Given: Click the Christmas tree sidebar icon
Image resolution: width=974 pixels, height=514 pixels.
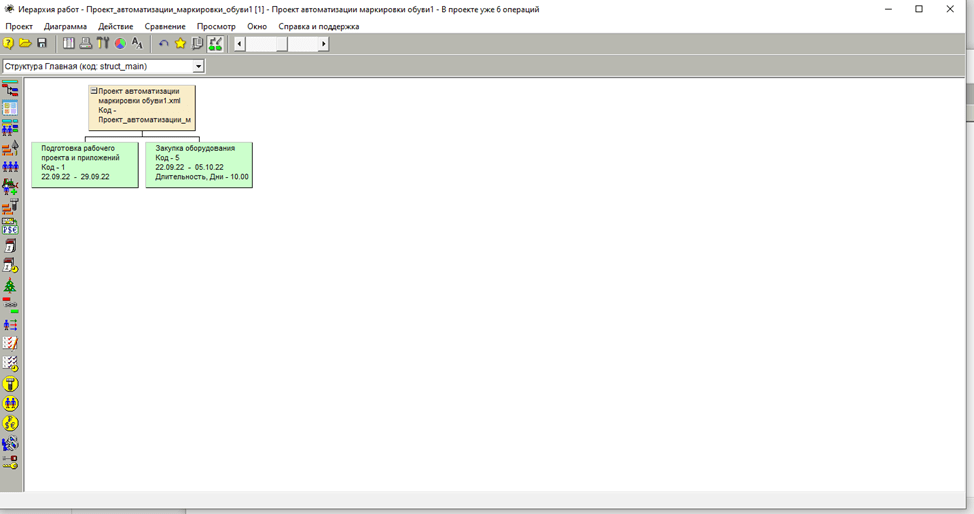Looking at the screenshot, I should tap(10, 285).
